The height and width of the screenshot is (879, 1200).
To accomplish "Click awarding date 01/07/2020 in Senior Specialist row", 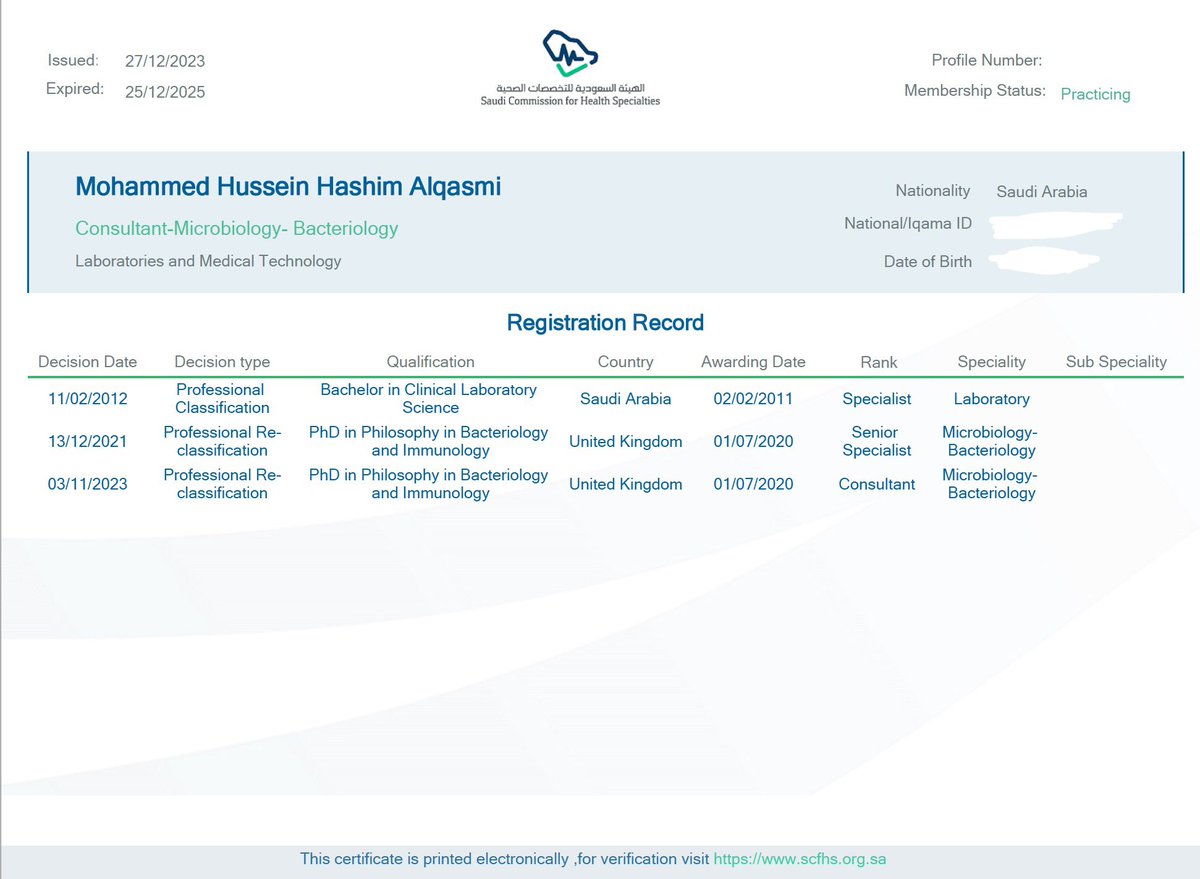I will pos(753,441).
